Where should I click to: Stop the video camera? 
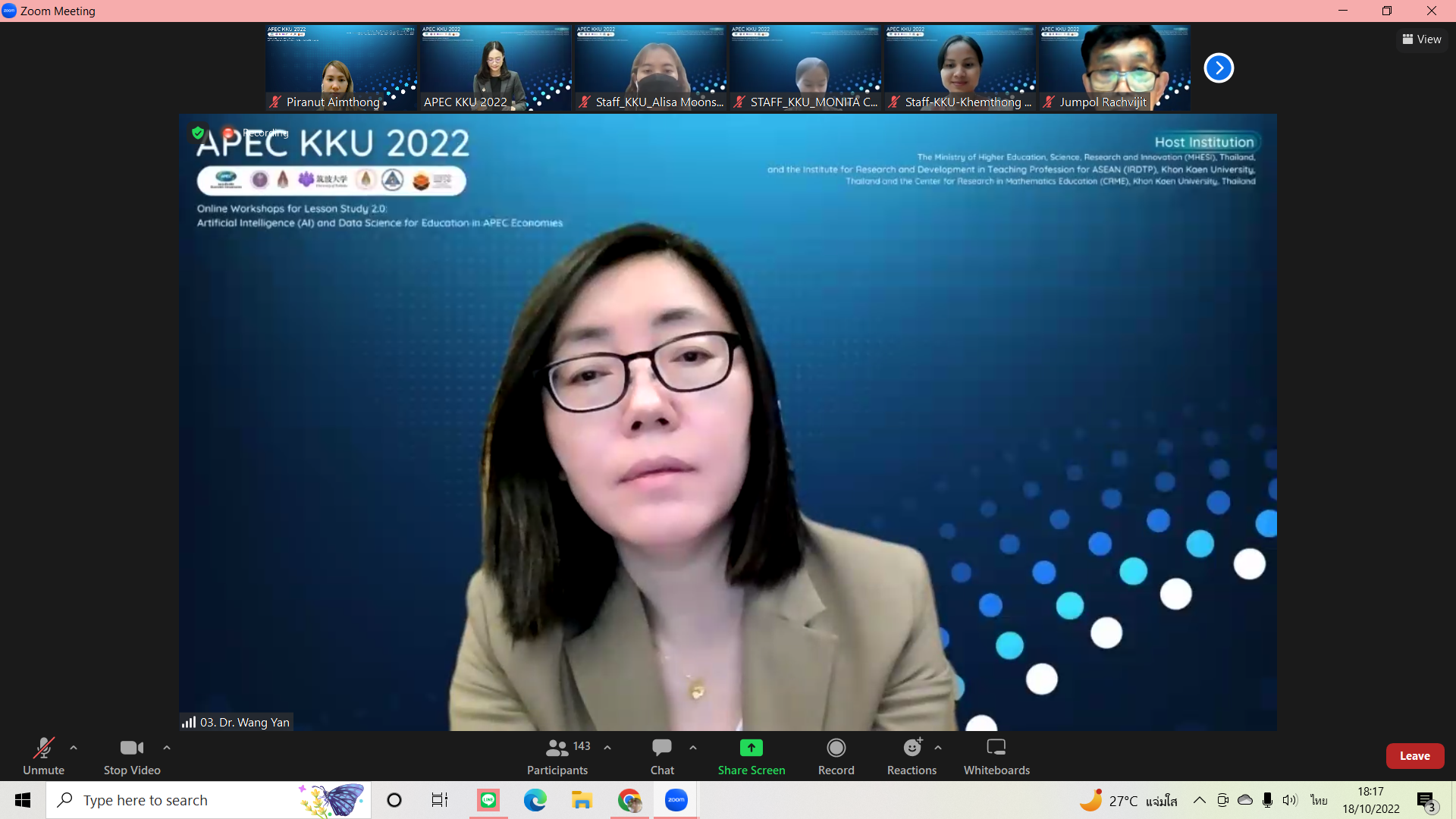(132, 756)
